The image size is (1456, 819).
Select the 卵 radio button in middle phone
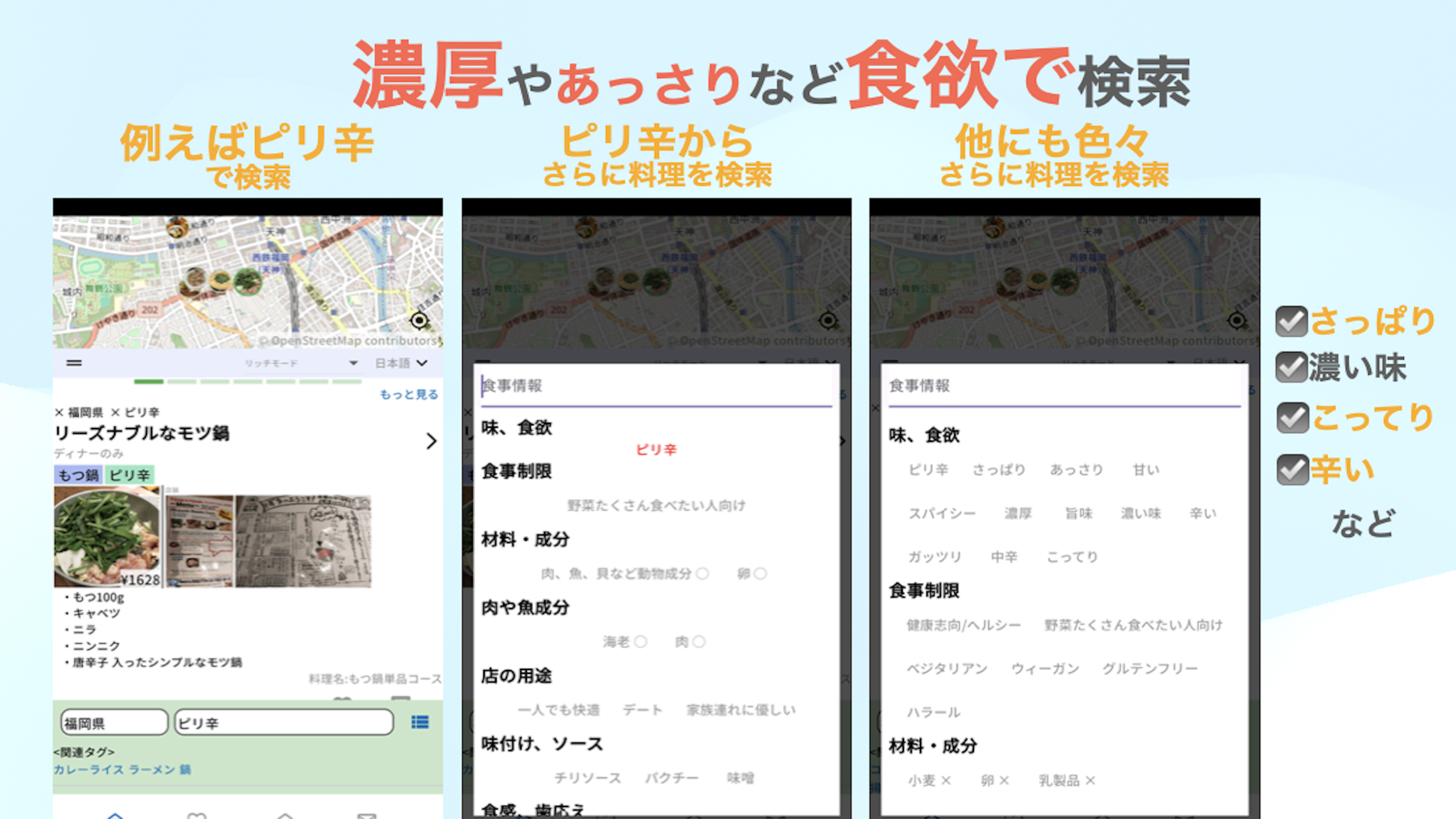pyautogui.click(x=760, y=574)
